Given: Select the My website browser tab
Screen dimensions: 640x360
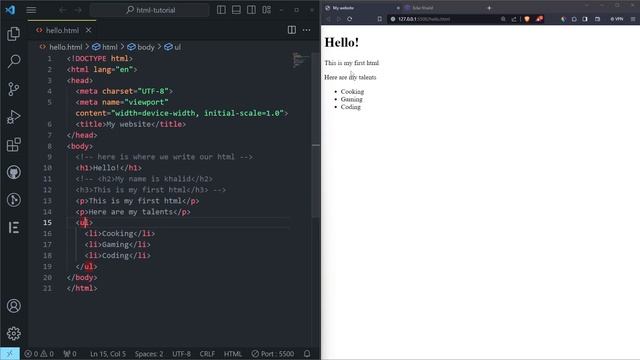Looking at the screenshot, I should coord(361,8).
